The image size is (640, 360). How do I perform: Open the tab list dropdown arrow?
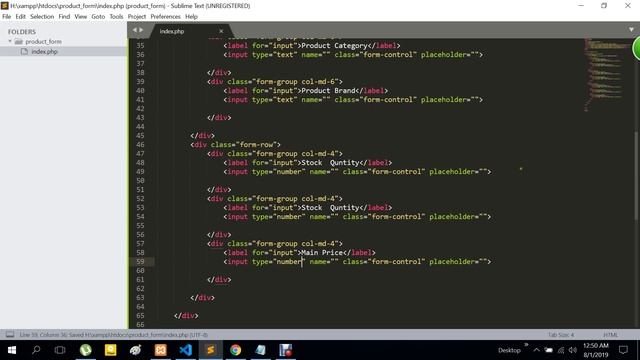point(631,30)
